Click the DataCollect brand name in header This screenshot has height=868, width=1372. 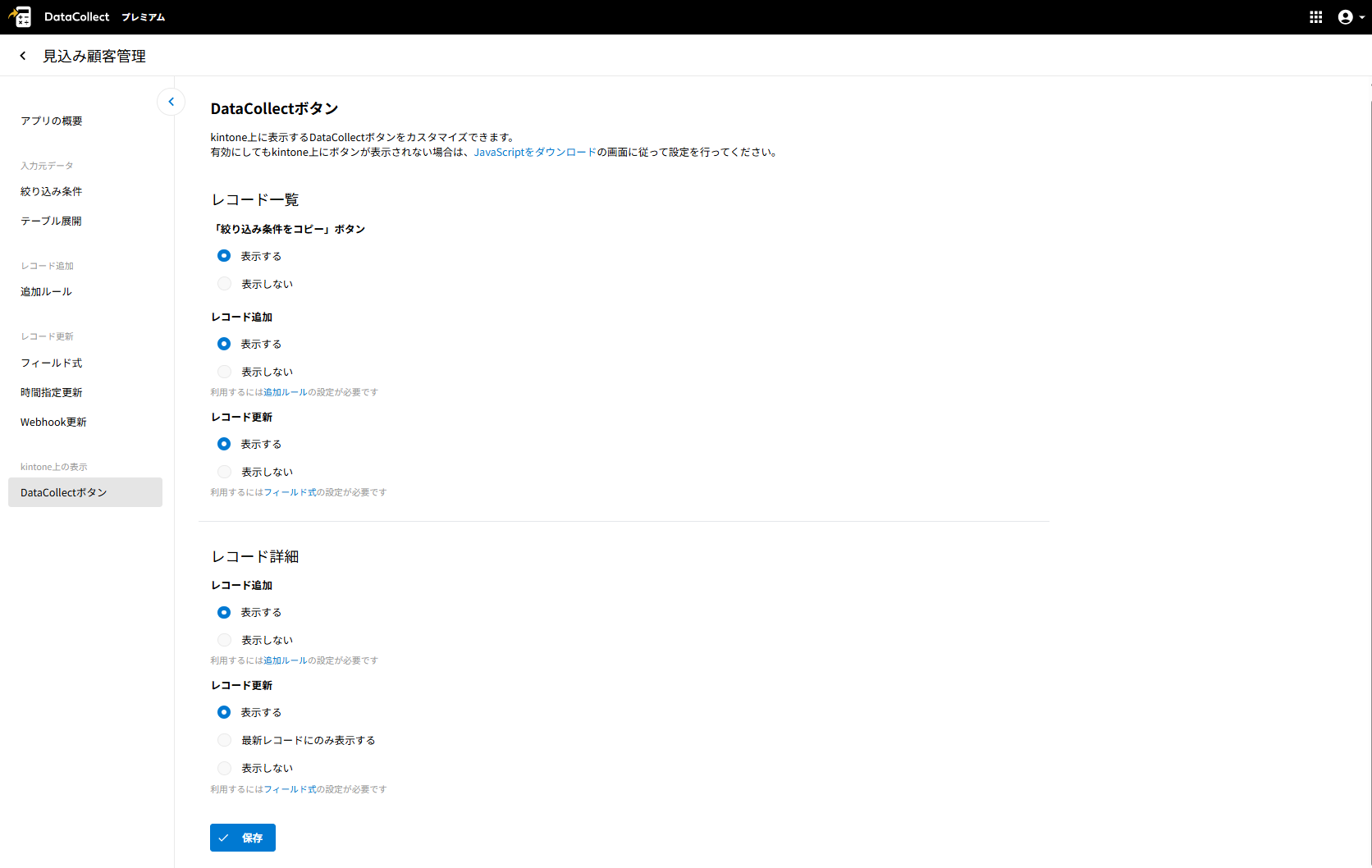click(x=76, y=16)
